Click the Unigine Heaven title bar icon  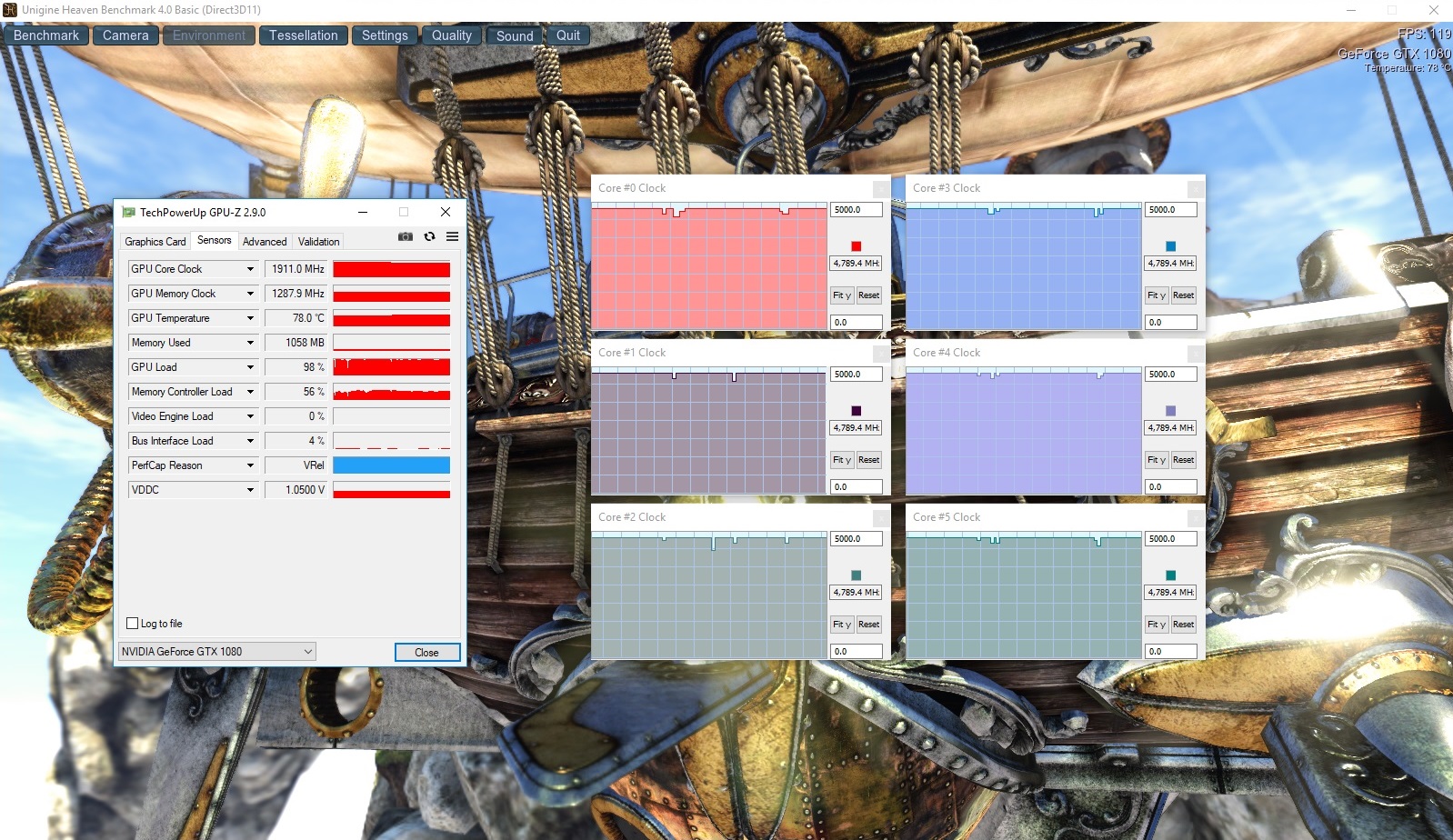(x=10, y=10)
